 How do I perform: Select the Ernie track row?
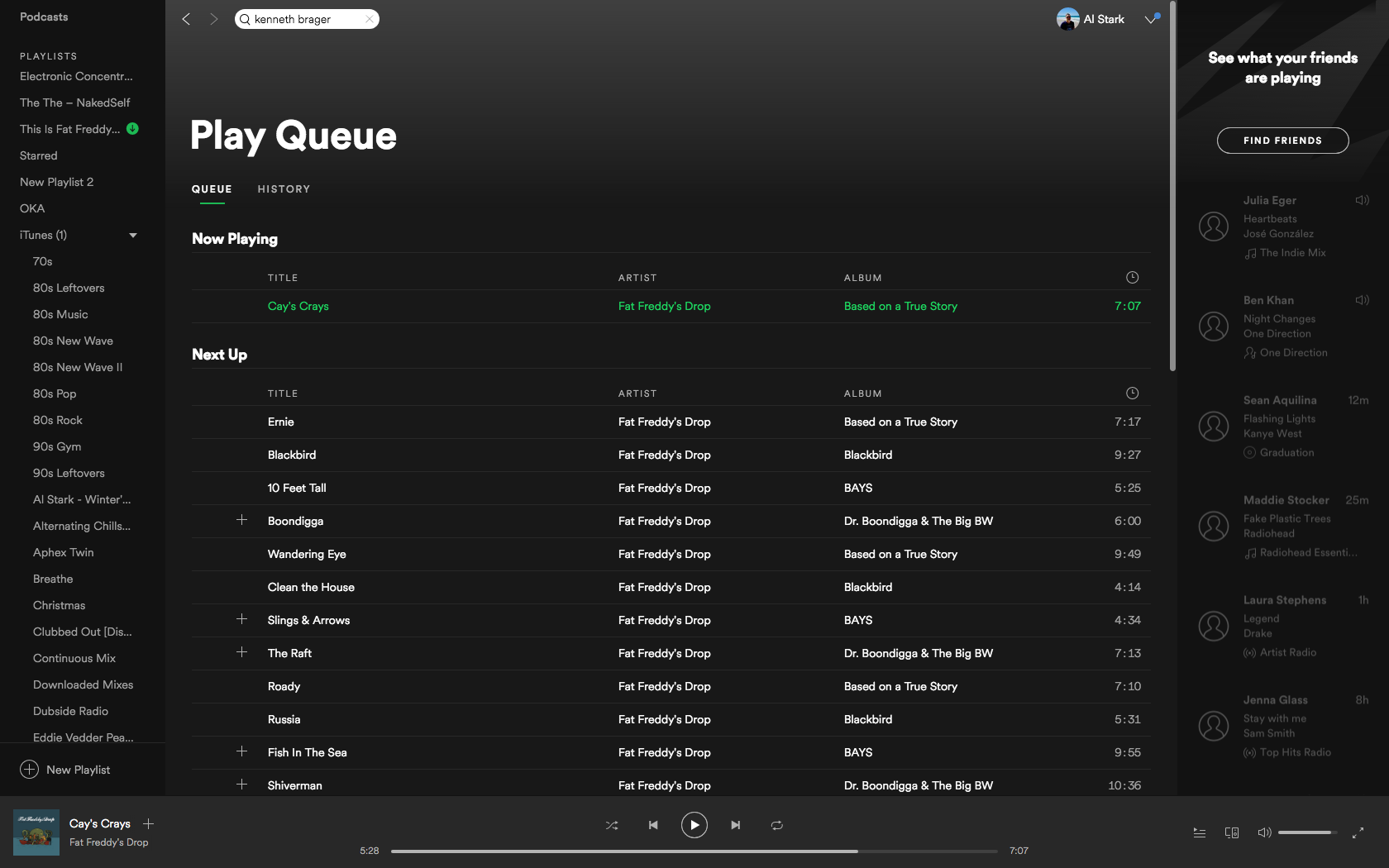(671, 422)
